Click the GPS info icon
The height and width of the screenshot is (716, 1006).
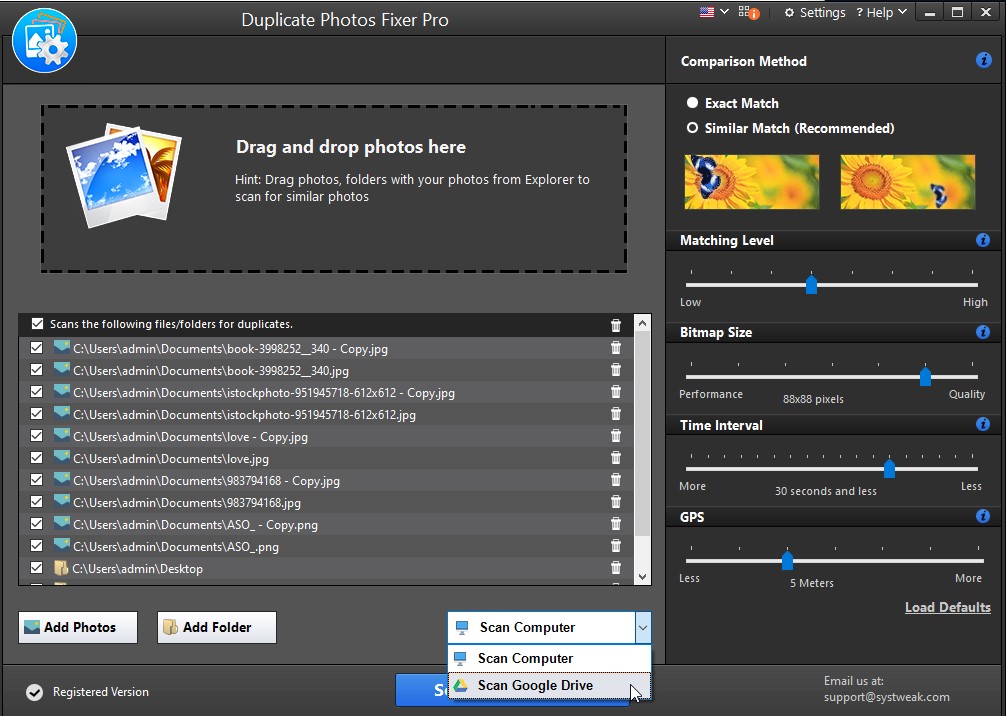[983, 517]
